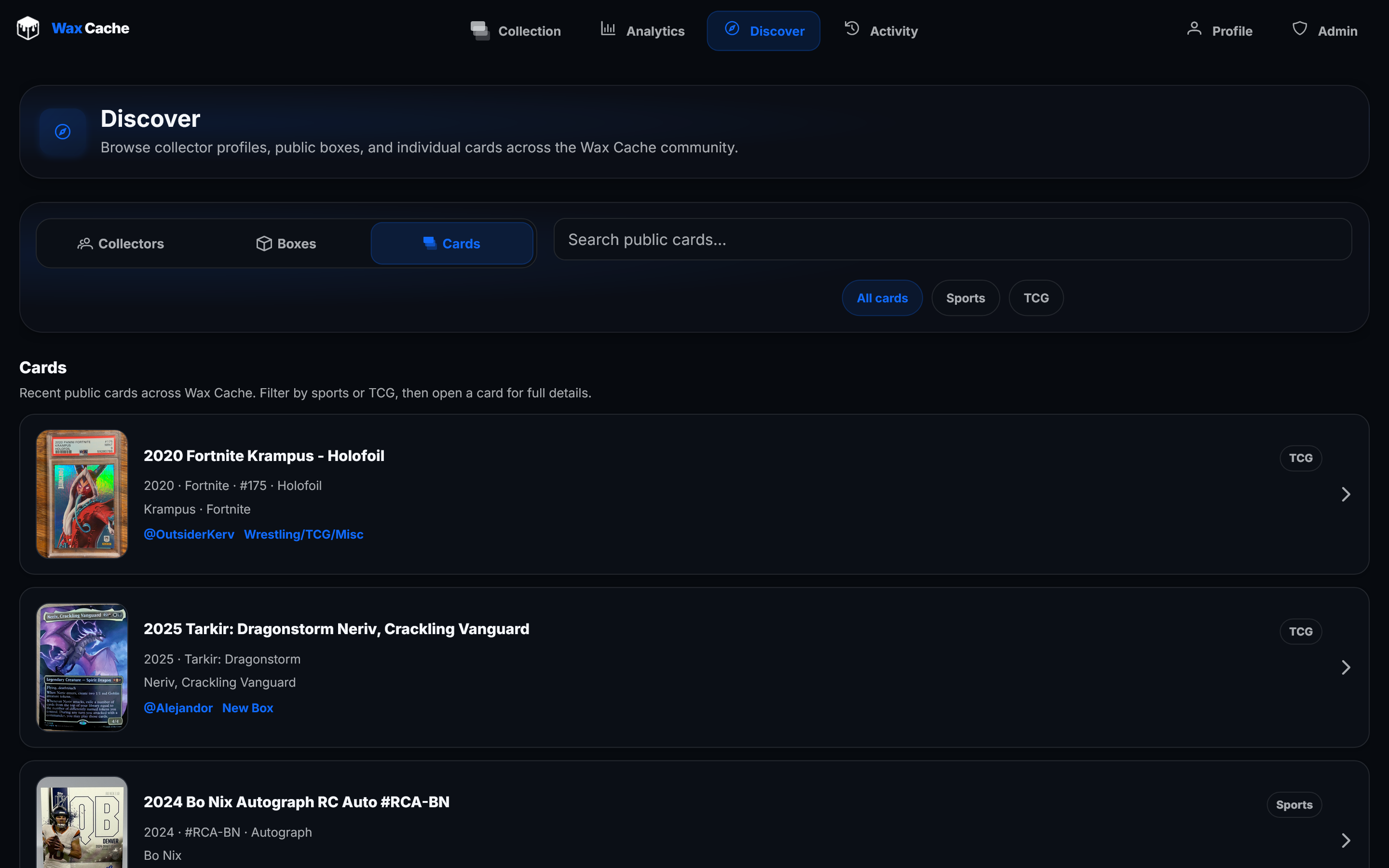Open the Analytics nav tab
Image resolution: width=1389 pixels, height=868 pixels.
(642, 31)
